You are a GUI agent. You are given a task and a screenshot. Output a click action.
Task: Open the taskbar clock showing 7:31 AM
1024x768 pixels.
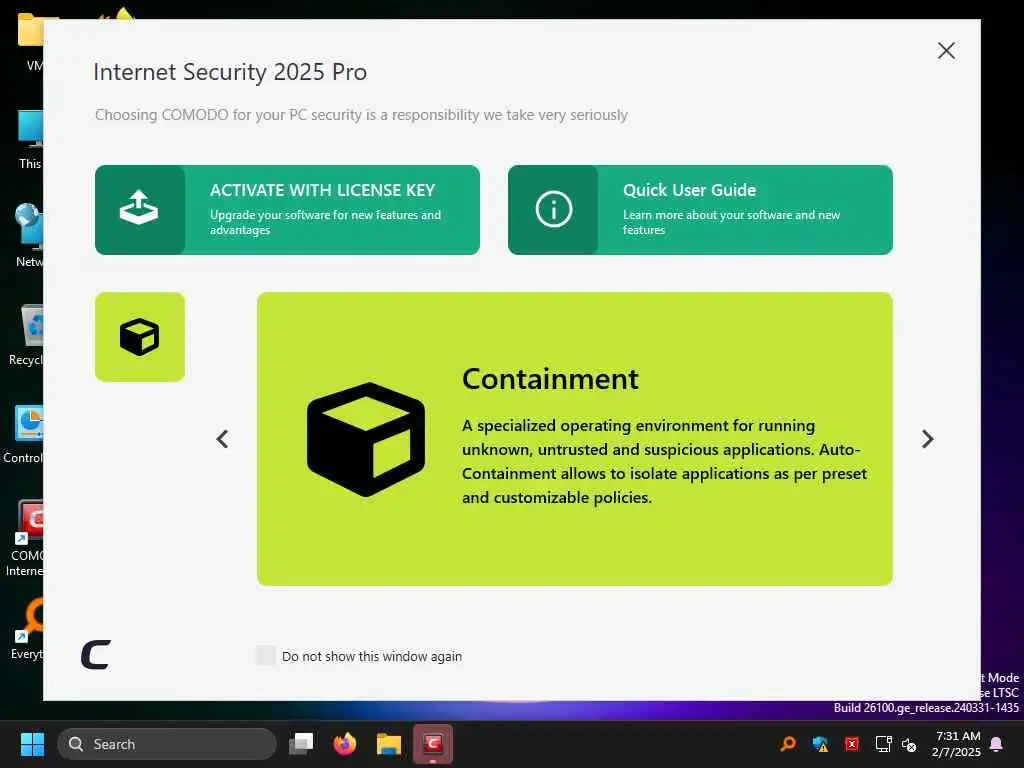tap(957, 744)
